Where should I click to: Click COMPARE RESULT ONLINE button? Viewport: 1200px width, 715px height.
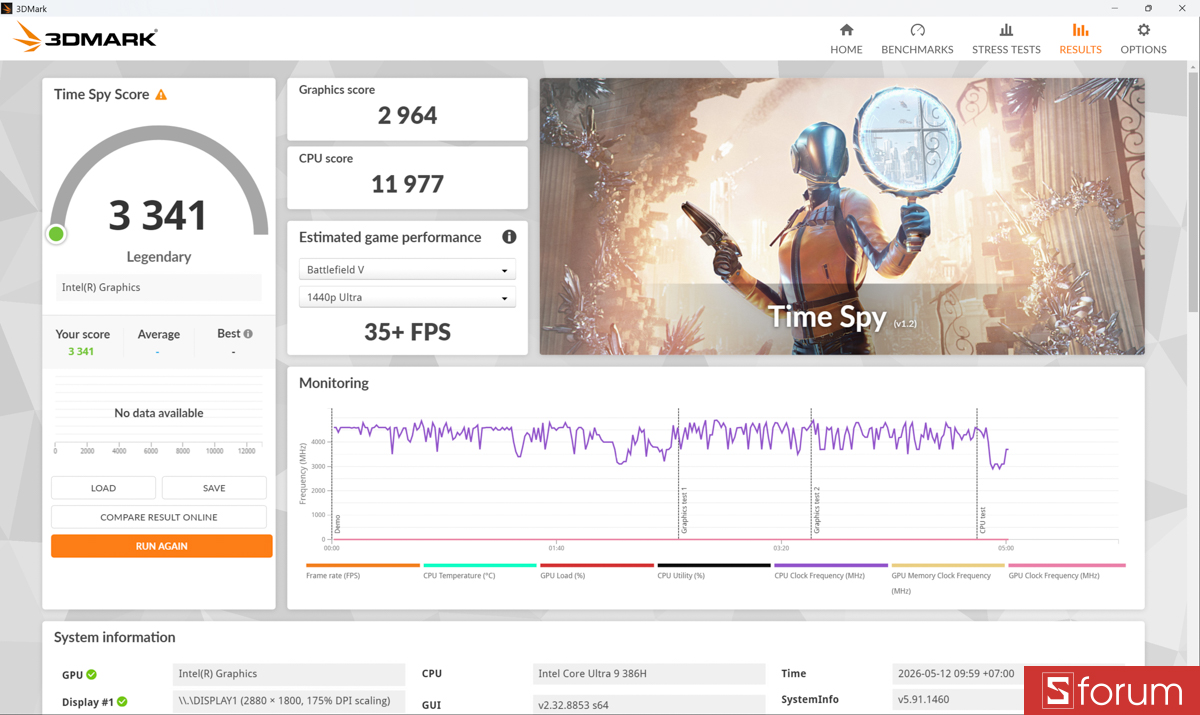[159, 517]
